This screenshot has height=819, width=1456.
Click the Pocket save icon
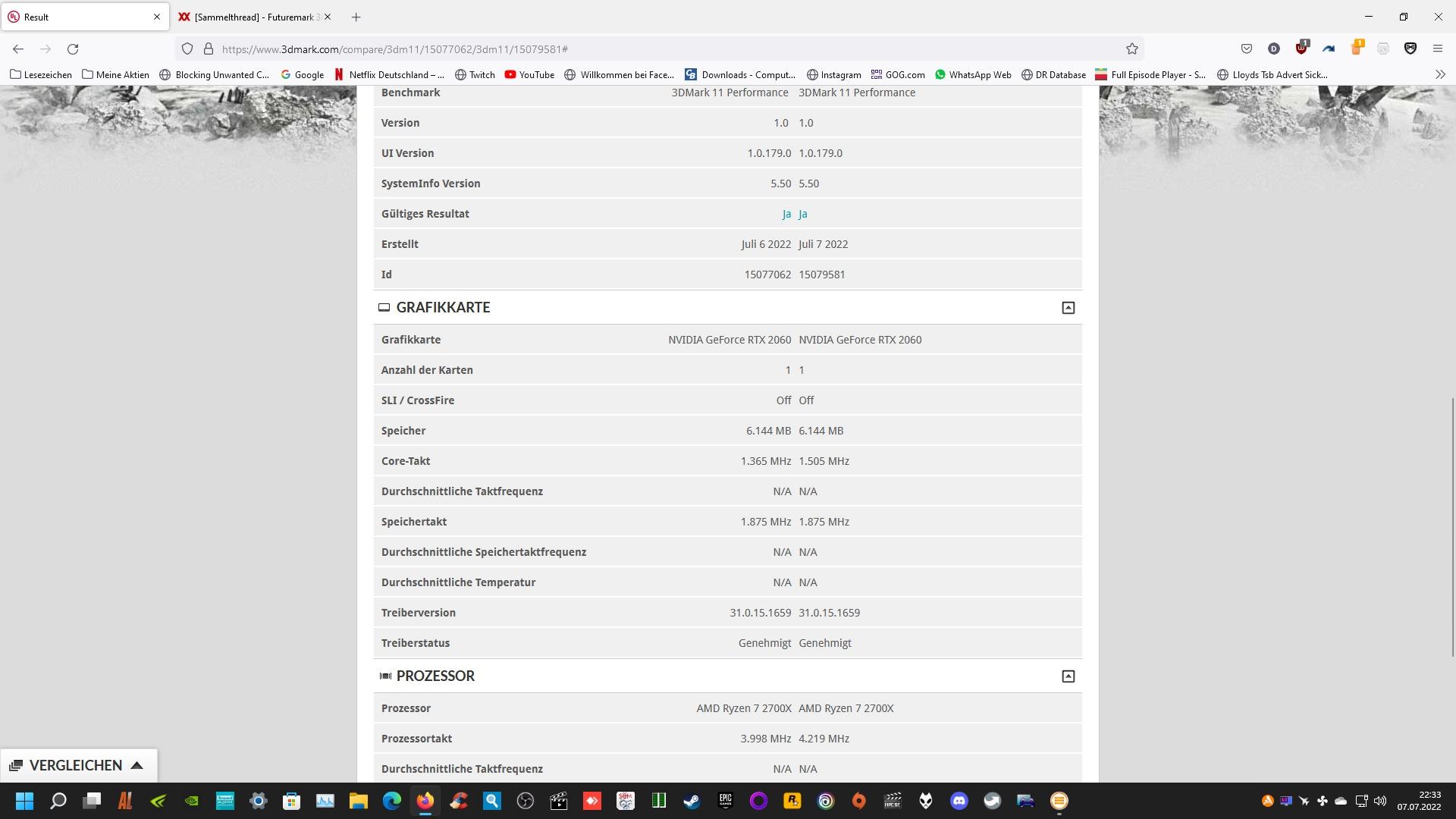pyautogui.click(x=1246, y=49)
